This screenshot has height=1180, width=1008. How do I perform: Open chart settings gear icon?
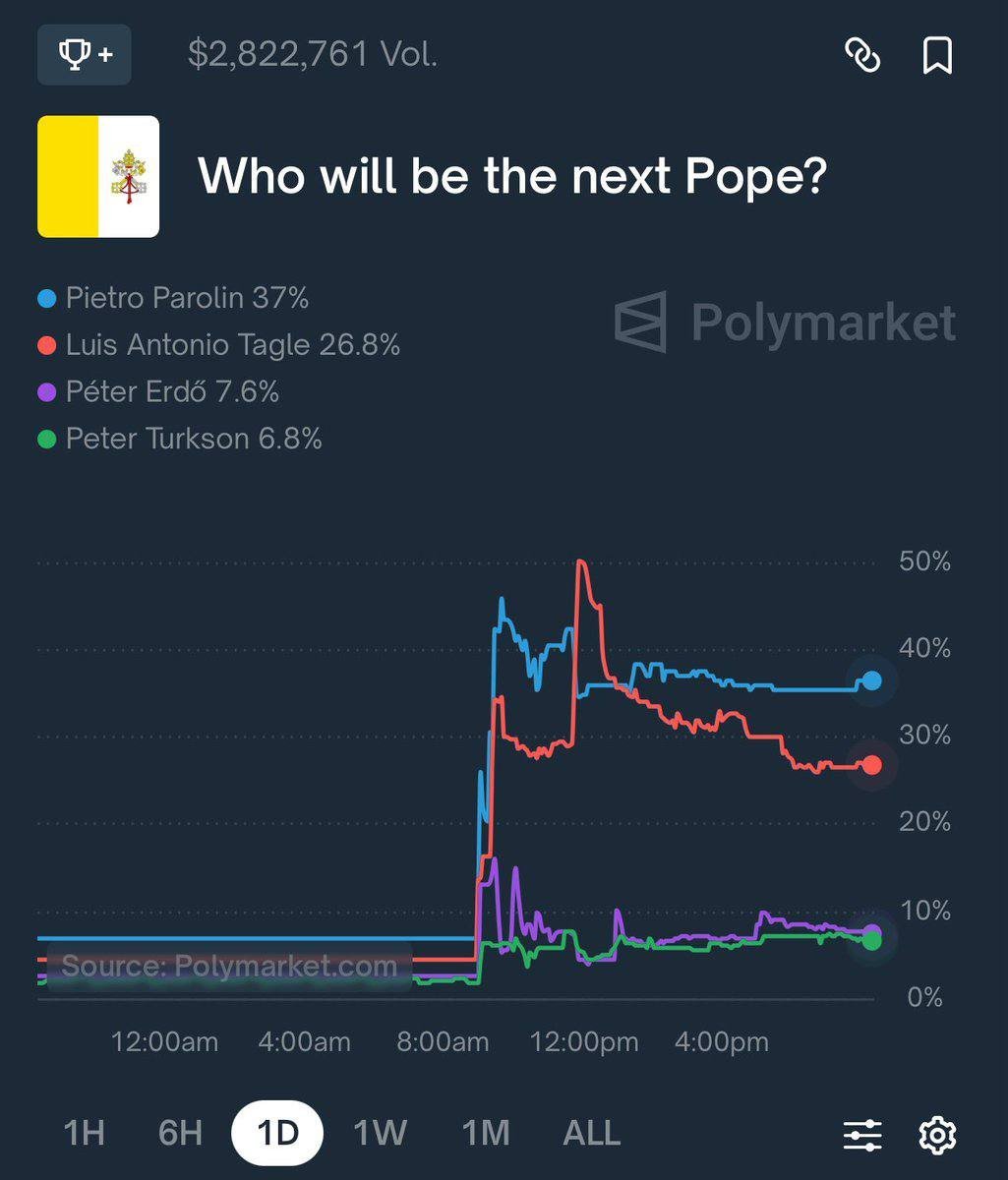937,1135
